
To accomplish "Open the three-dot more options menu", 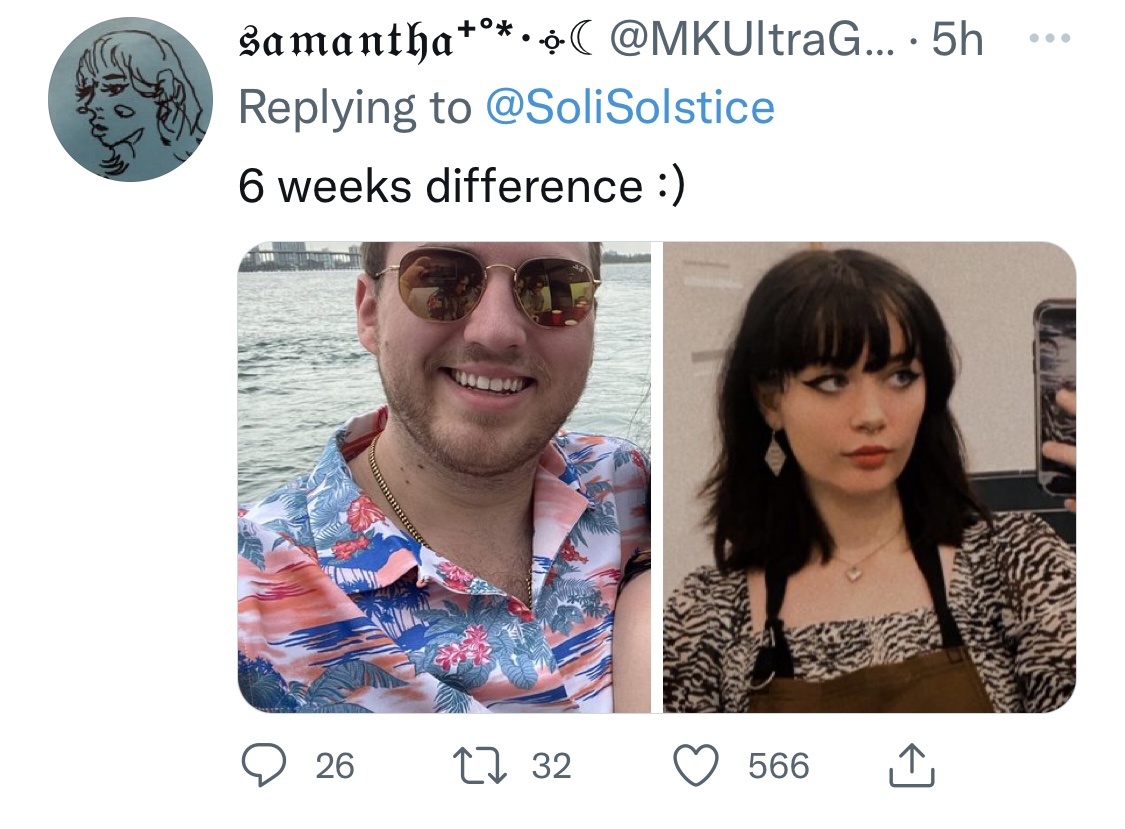I will tap(1050, 38).
